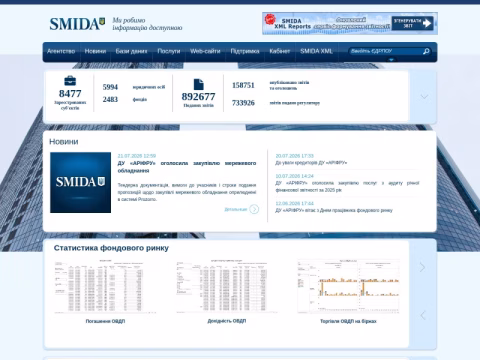Click the 8477 registered subjects number
Screen dimensions: 480x360
point(70,94)
